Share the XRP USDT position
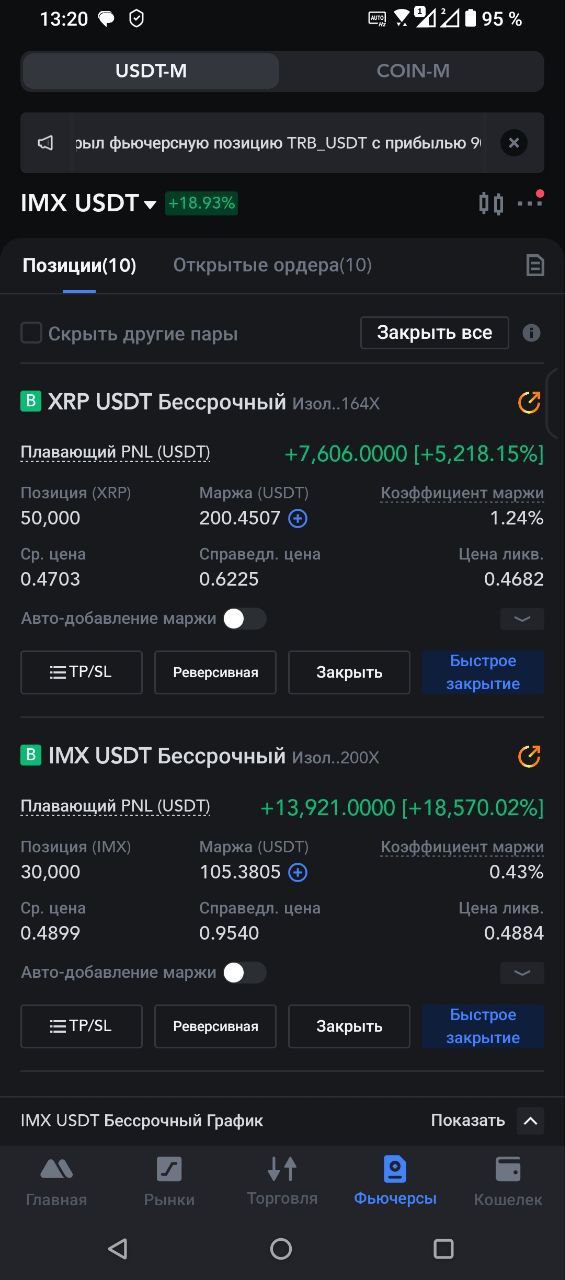565x1280 pixels. click(x=529, y=402)
